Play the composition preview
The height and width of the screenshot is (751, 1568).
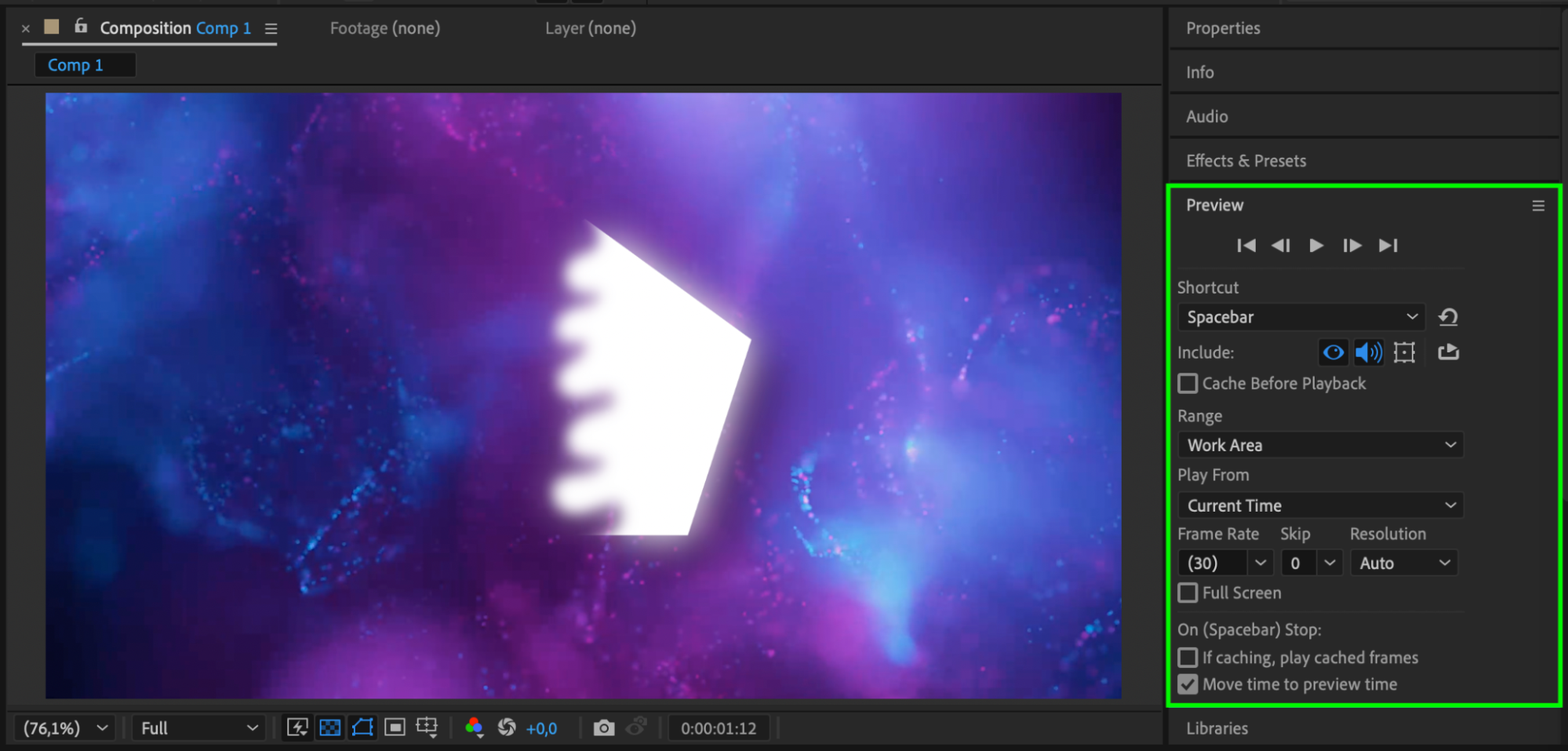[x=1316, y=246]
